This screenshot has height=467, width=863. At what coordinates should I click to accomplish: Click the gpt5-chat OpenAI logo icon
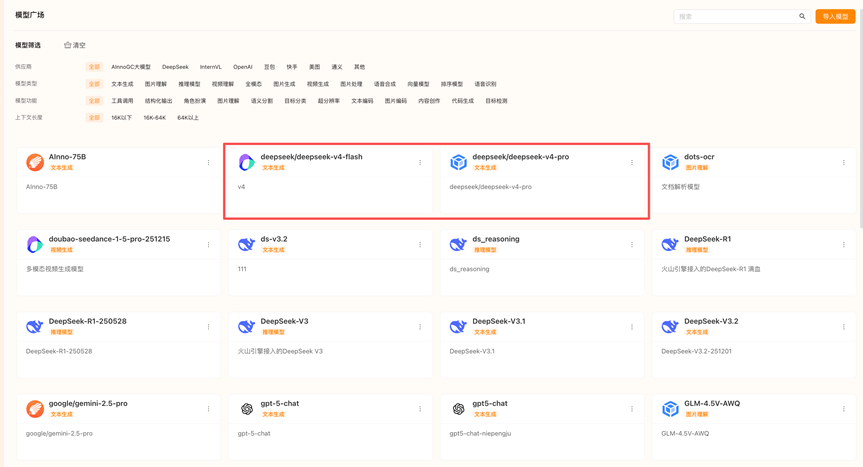(x=458, y=409)
